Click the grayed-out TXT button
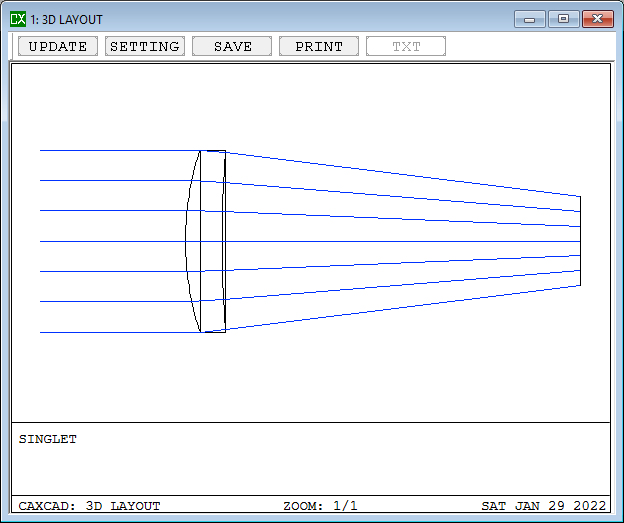Screen dimensions: 624x523 (406, 46)
